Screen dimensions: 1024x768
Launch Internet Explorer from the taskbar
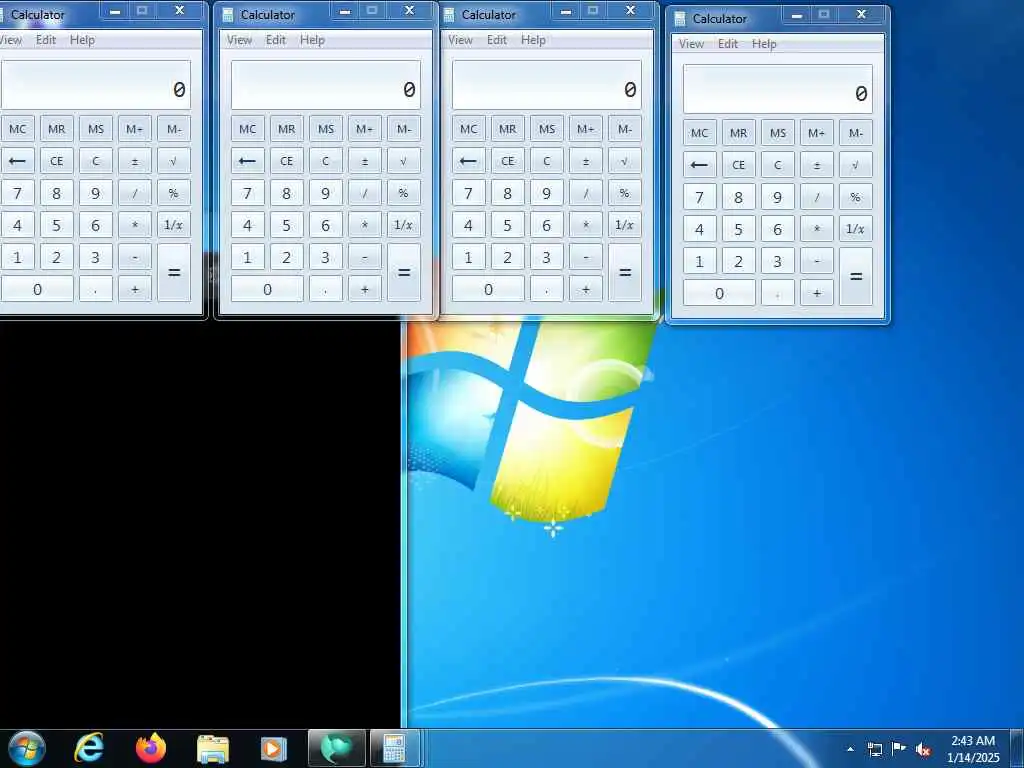coord(89,748)
